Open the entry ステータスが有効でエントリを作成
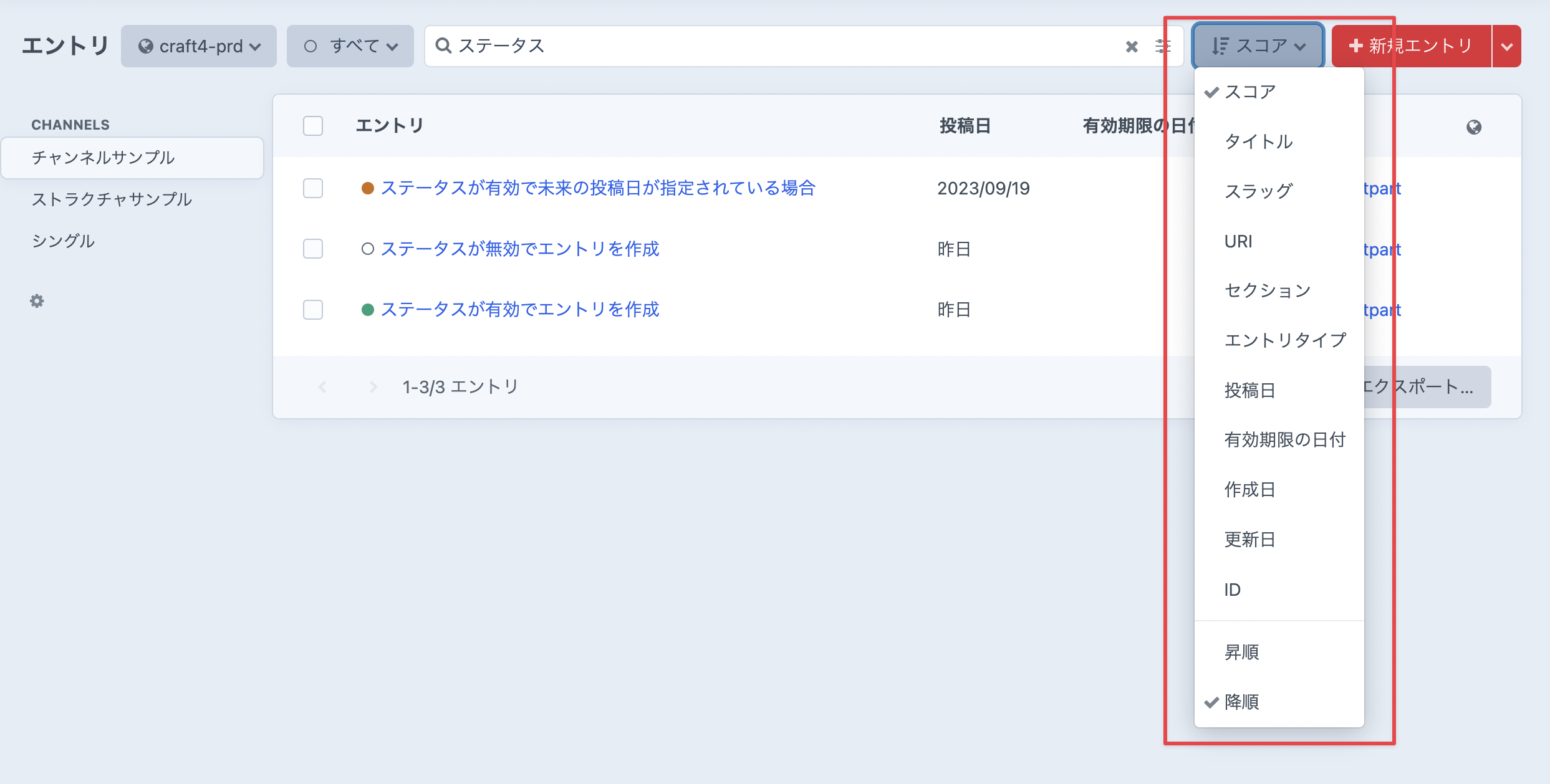The width and height of the screenshot is (1550, 784). (x=521, y=310)
